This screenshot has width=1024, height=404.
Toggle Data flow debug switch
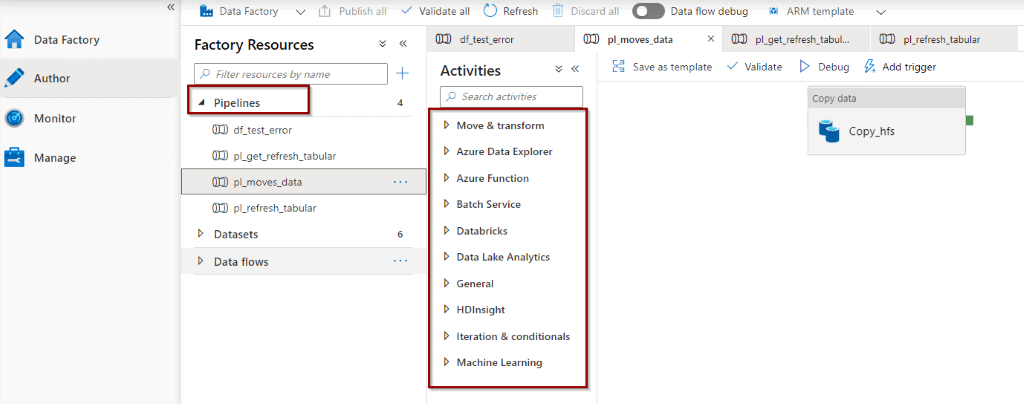tap(648, 11)
